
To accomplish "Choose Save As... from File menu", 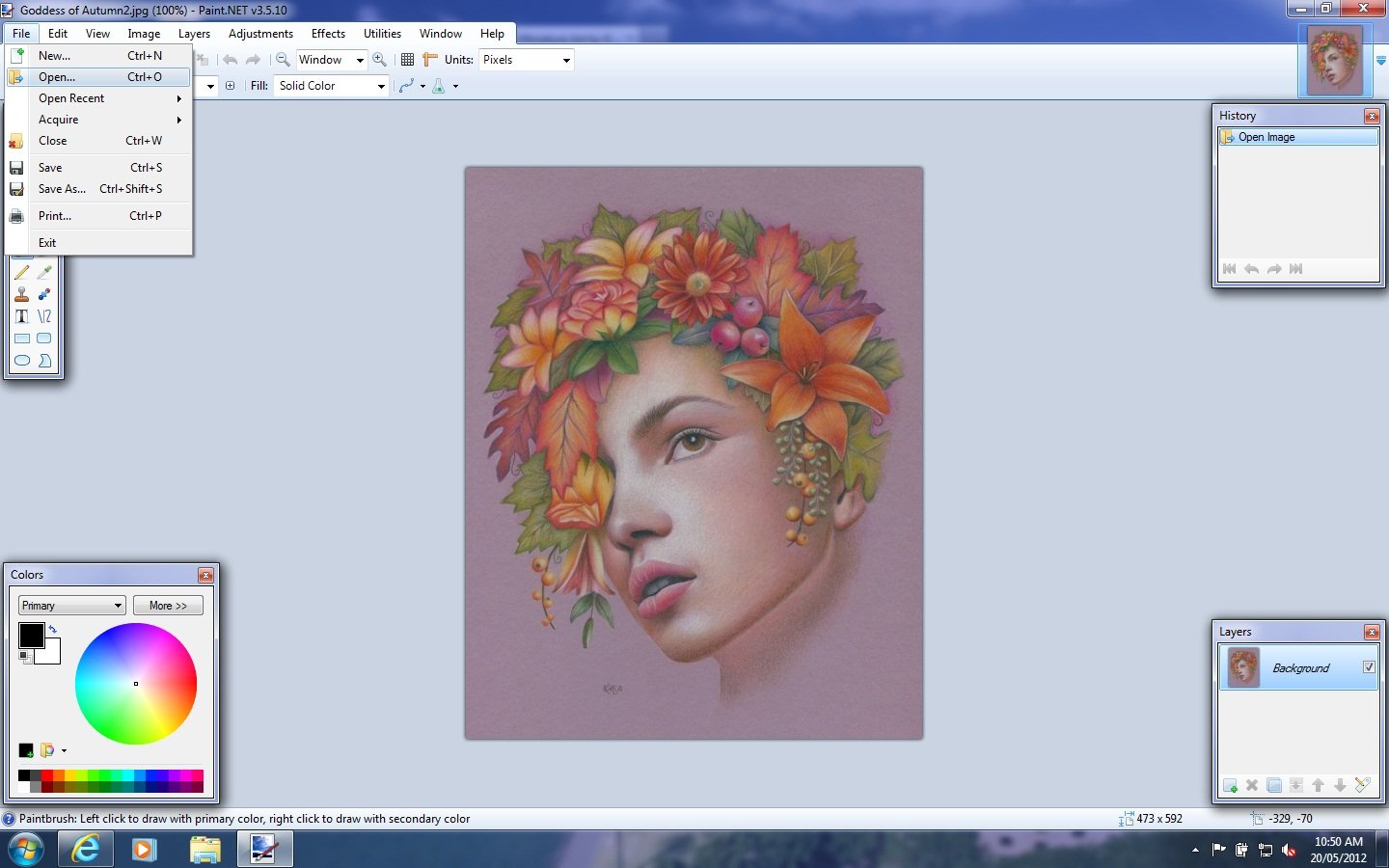I will pos(62,189).
